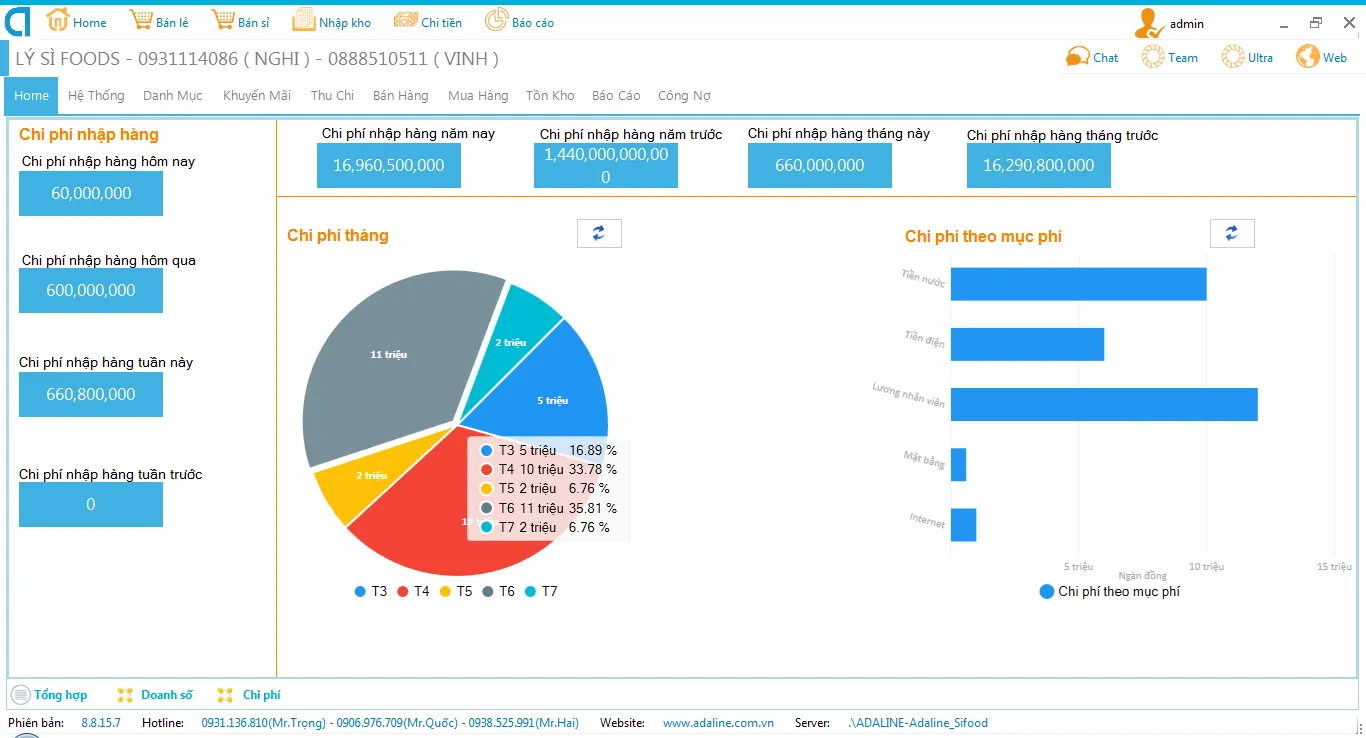Open Báo cáo report icon in toolbar
This screenshot has width=1366, height=738.
tap(496, 21)
